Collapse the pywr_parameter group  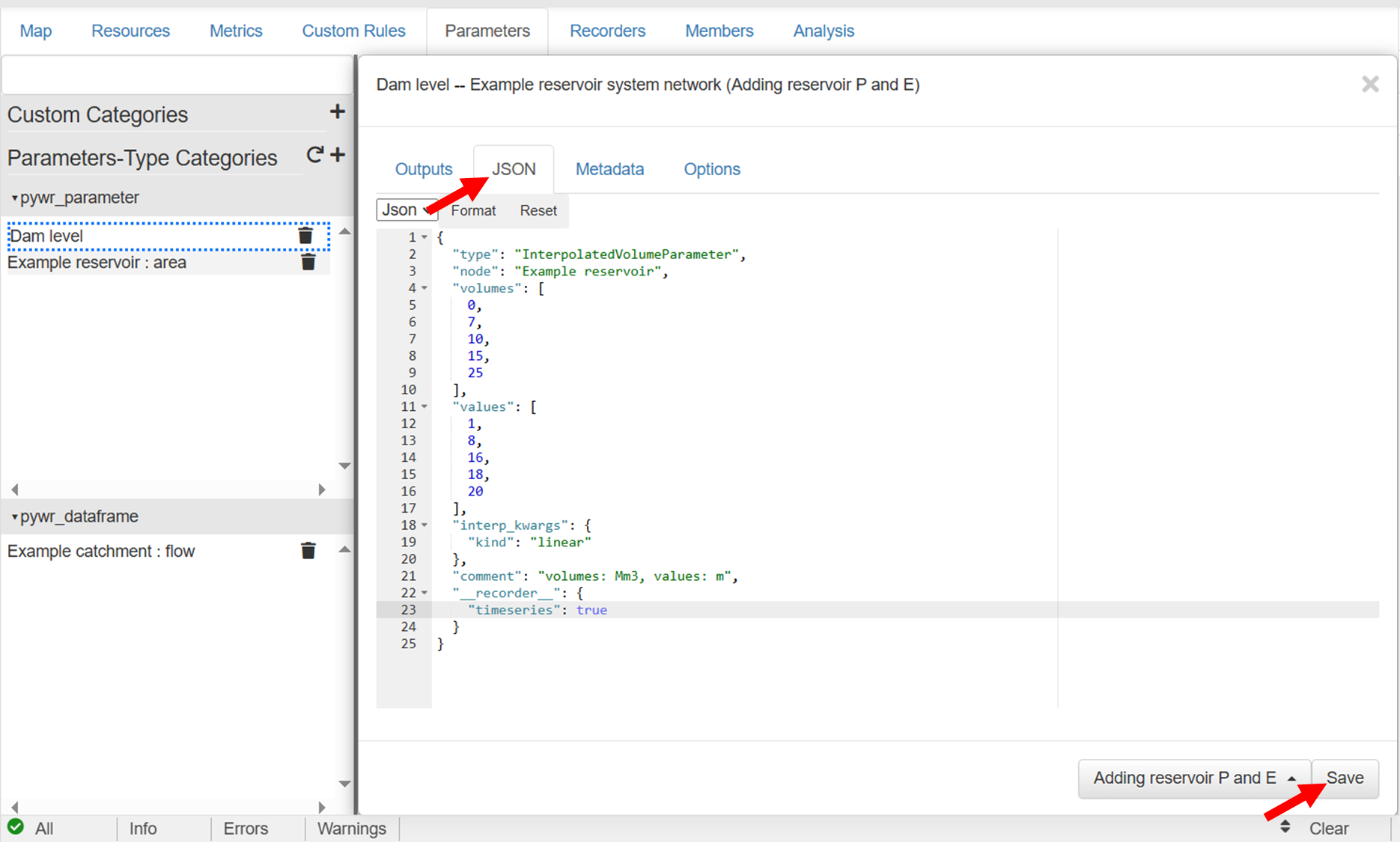tap(14, 198)
